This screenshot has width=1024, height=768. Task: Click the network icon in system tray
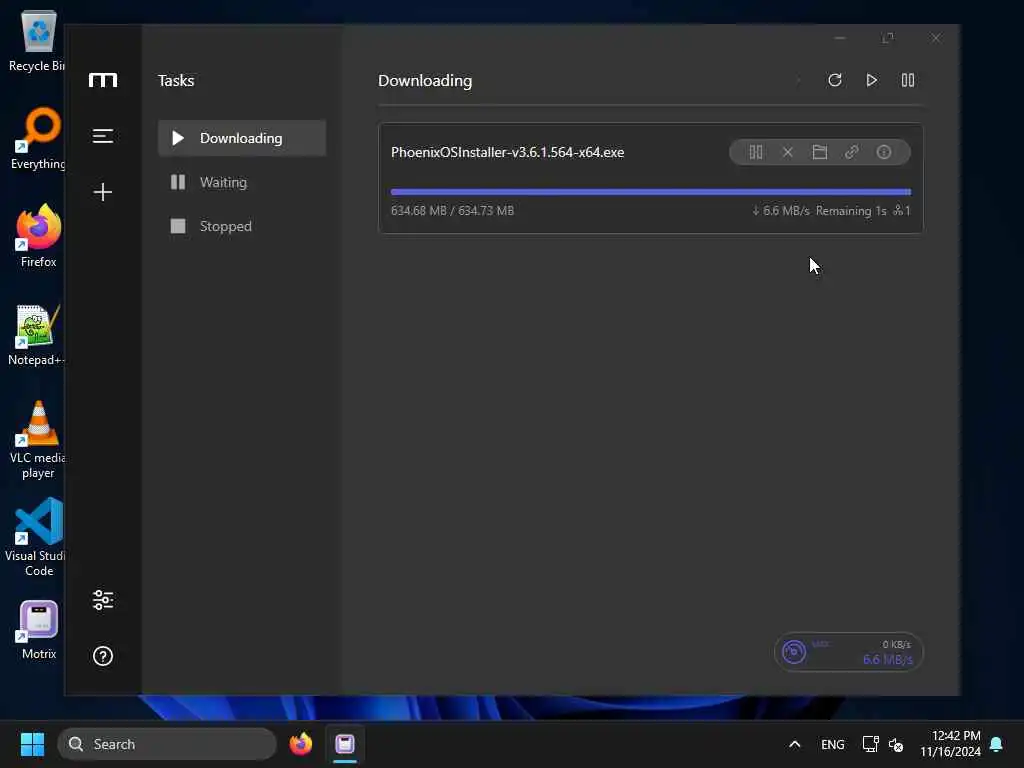(871, 744)
